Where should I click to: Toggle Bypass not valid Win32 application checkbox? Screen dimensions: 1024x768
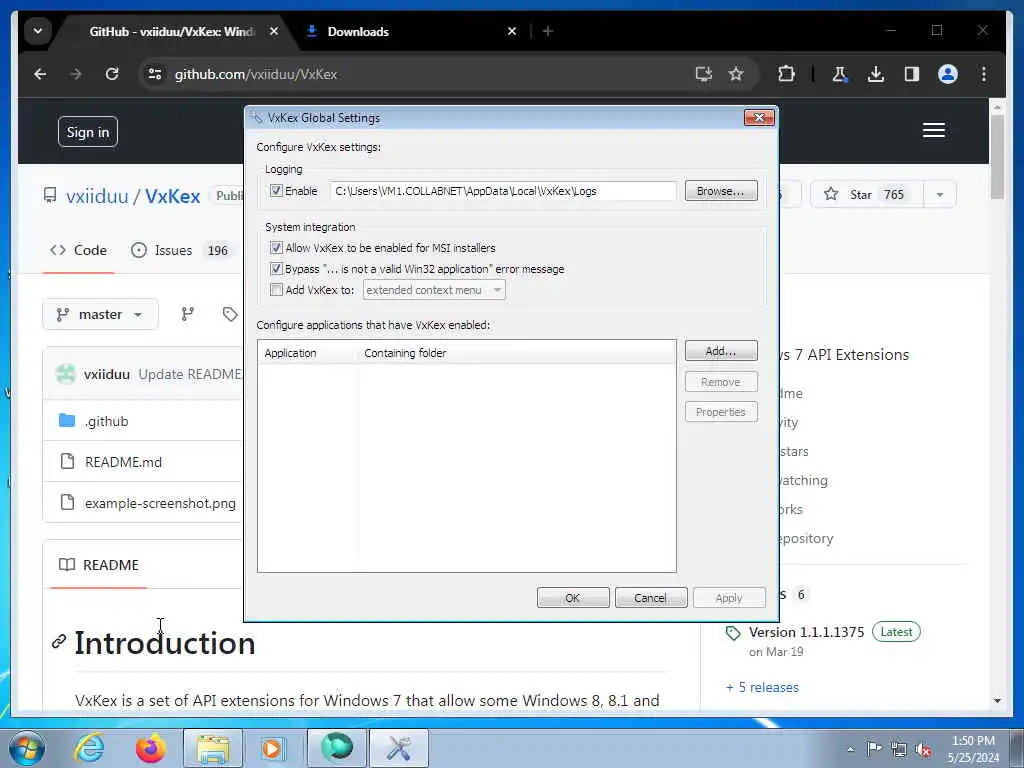click(276, 268)
